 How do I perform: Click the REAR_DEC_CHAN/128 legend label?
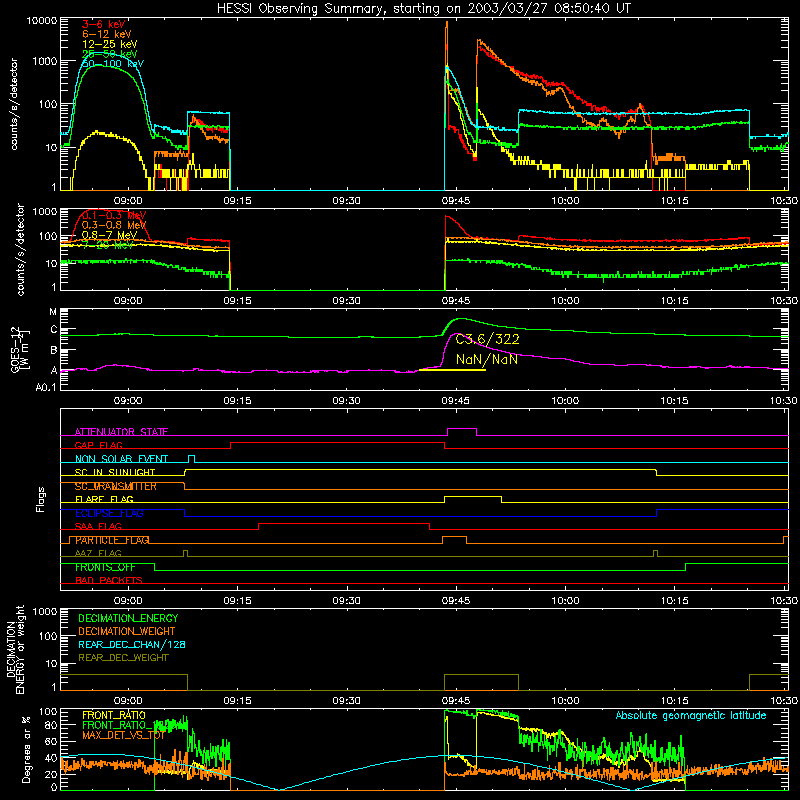pyautogui.click(x=132, y=644)
